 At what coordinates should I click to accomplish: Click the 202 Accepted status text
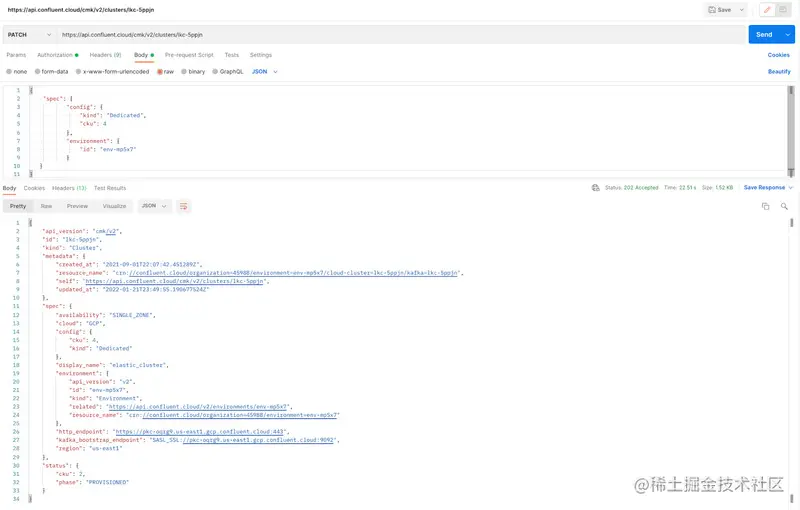[x=641, y=188]
